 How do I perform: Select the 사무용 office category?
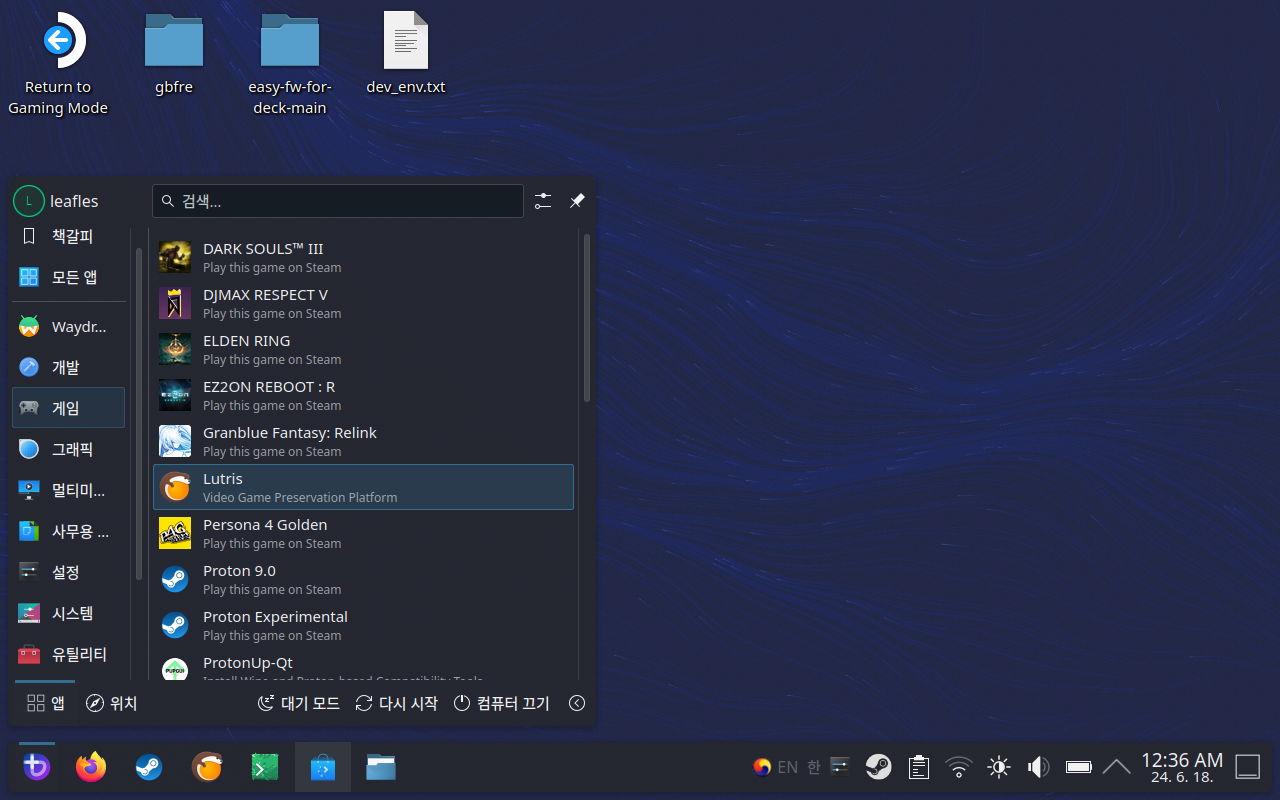(x=69, y=531)
